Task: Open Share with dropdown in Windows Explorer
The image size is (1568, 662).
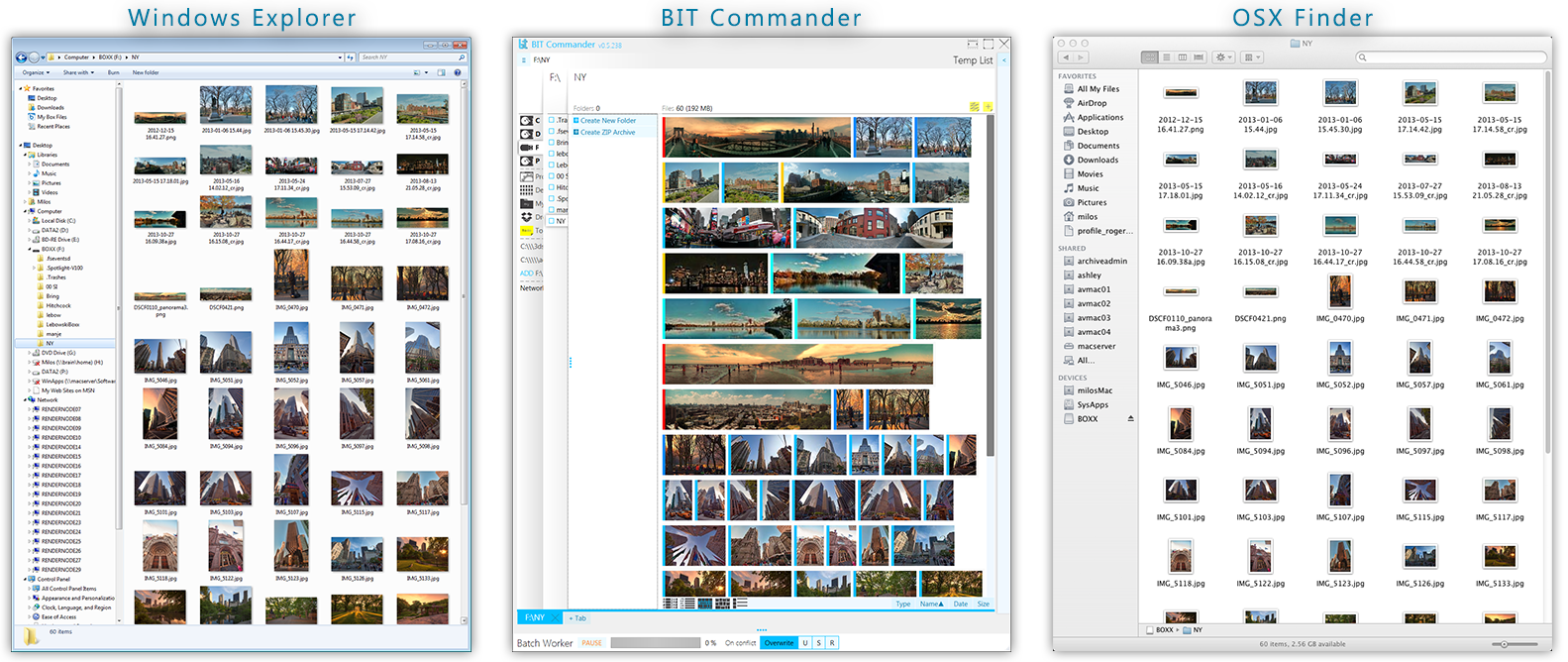Action: point(78,72)
